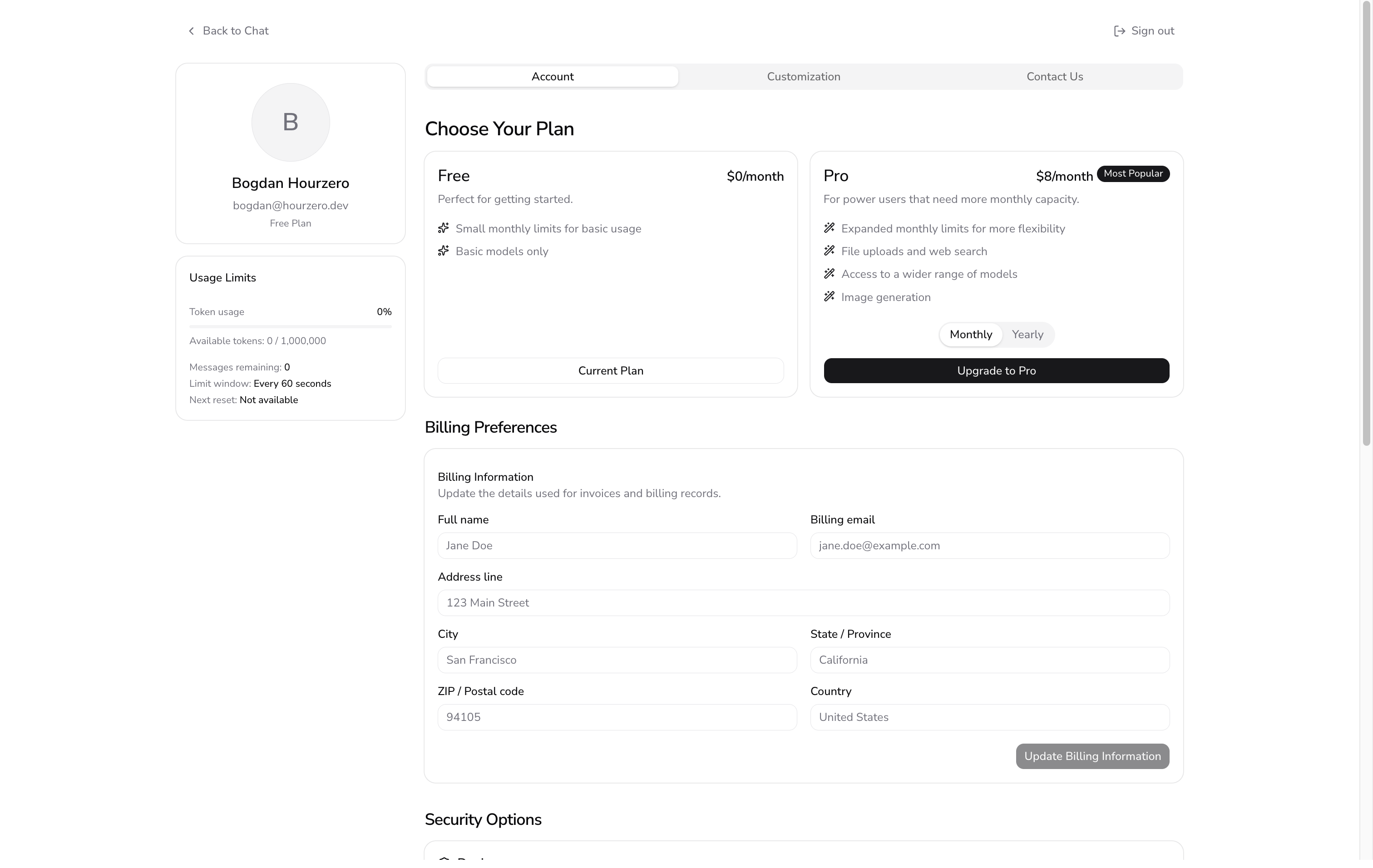Click the sparkle icon beside Image generation

click(830, 296)
